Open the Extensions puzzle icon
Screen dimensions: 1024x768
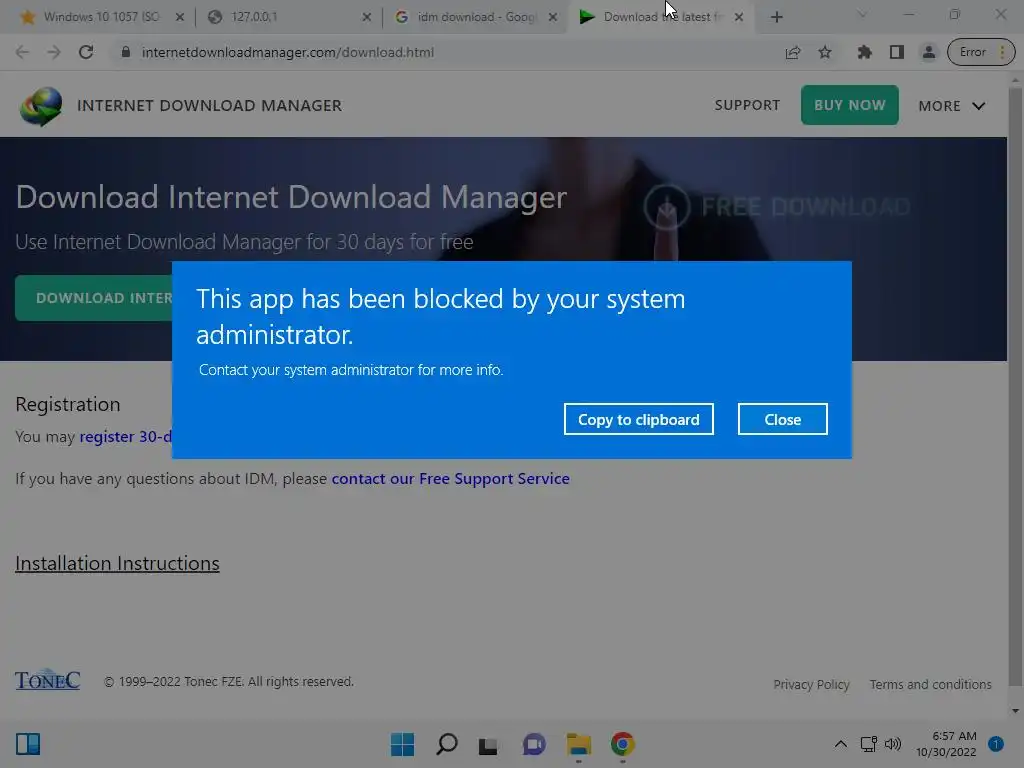click(865, 52)
